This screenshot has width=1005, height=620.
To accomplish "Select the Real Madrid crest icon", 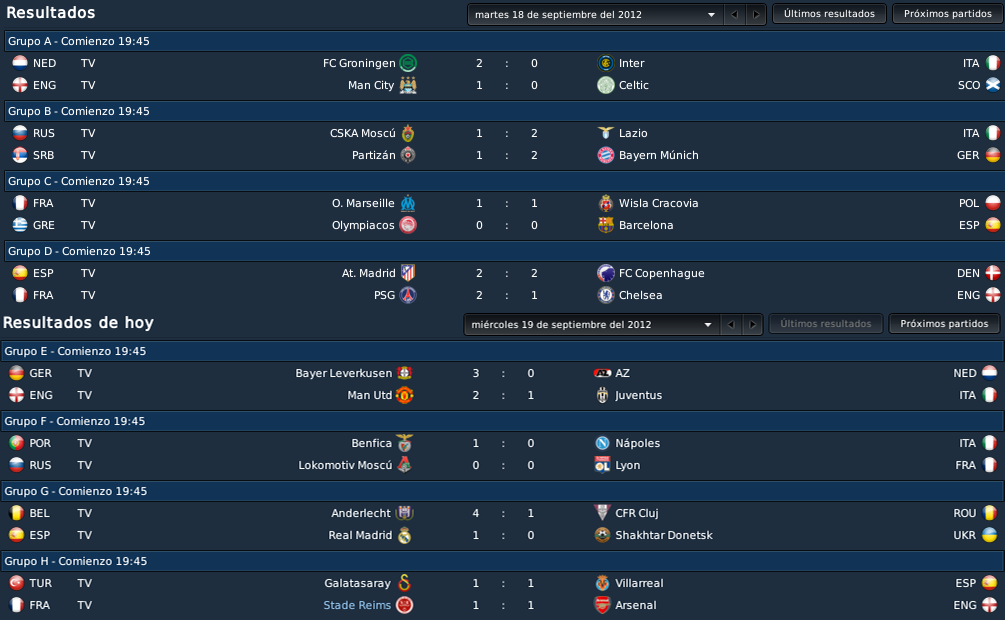I will (404, 535).
